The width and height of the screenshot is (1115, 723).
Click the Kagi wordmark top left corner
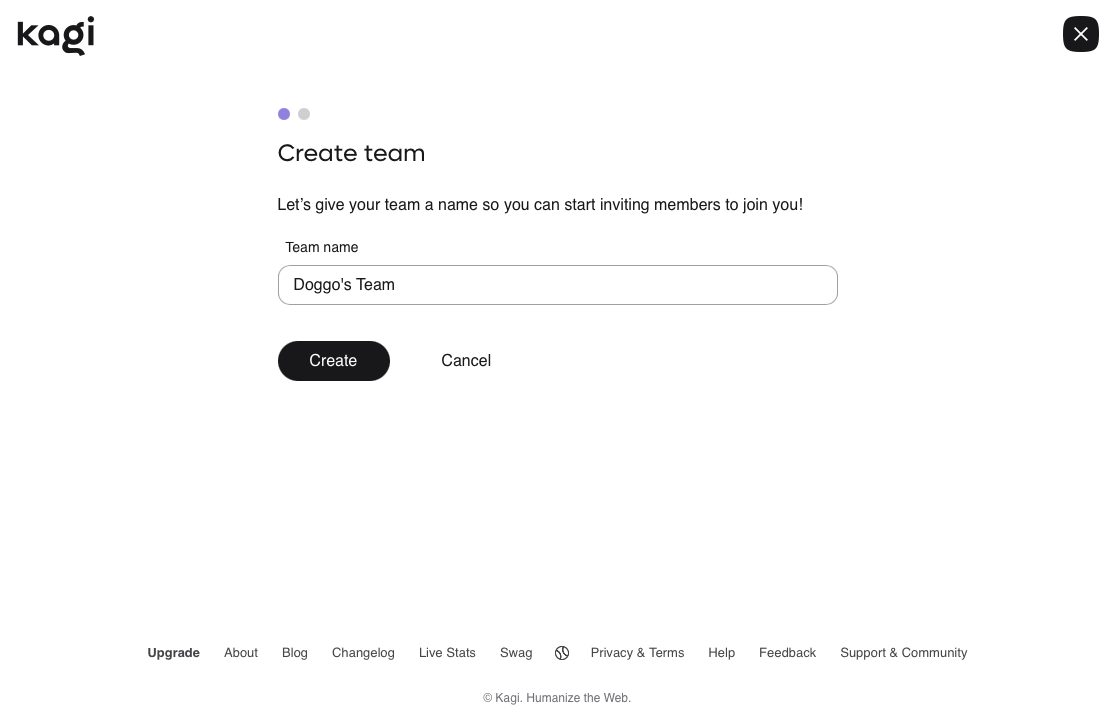[55, 35]
